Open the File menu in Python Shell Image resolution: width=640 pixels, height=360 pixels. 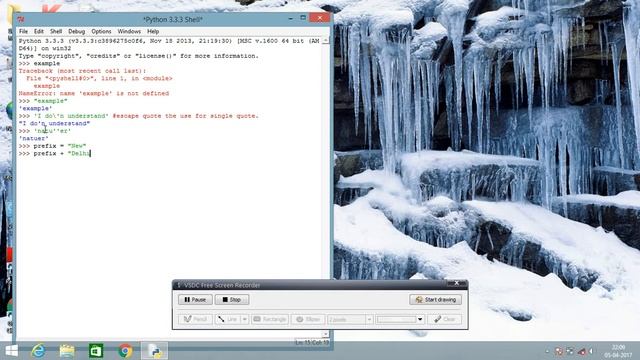23,31
